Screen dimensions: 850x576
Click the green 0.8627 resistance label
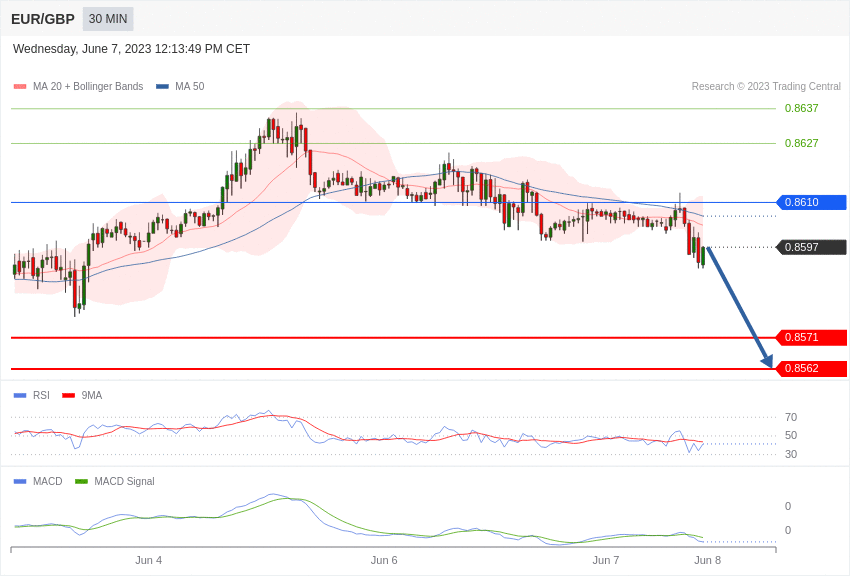[801, 144]
